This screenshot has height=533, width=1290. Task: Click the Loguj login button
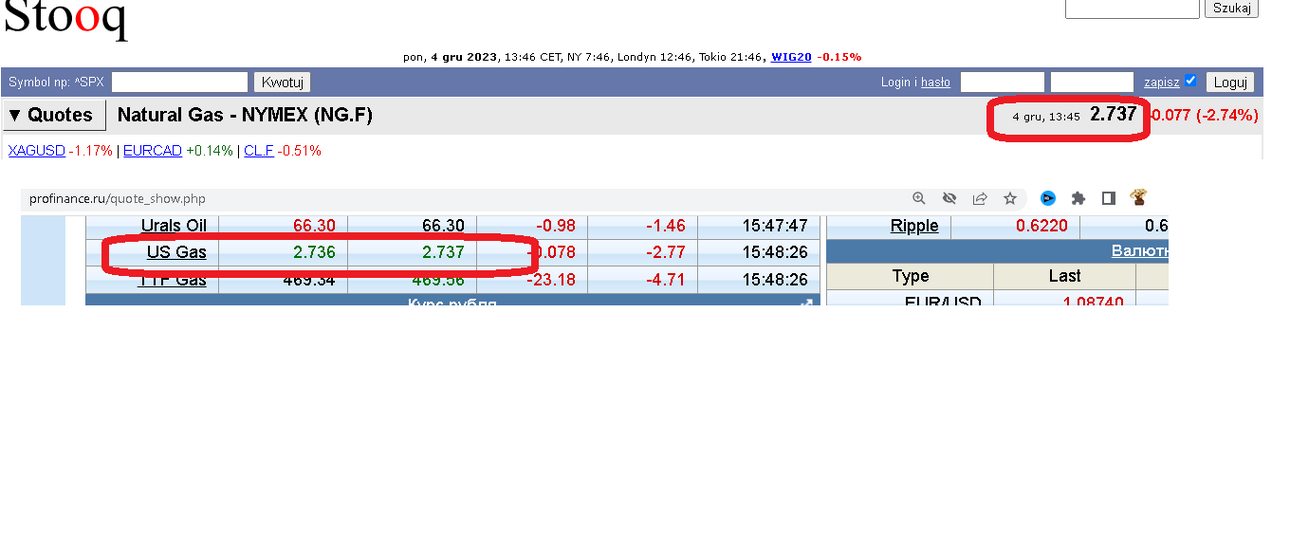(x=1230, y=82)
